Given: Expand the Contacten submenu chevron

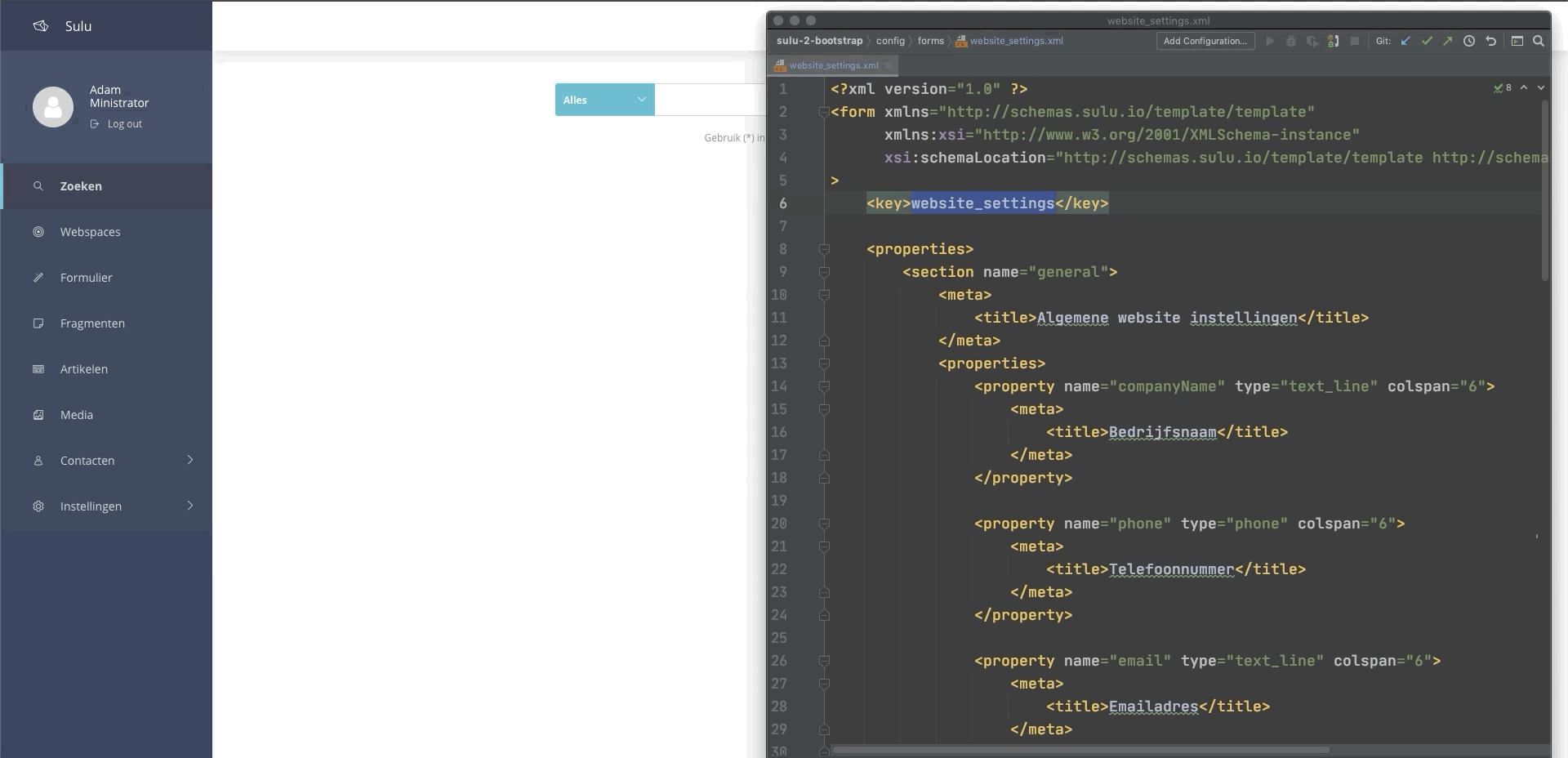Looking at the screenshot, I should pyautogui.click(x=190, y=460).
